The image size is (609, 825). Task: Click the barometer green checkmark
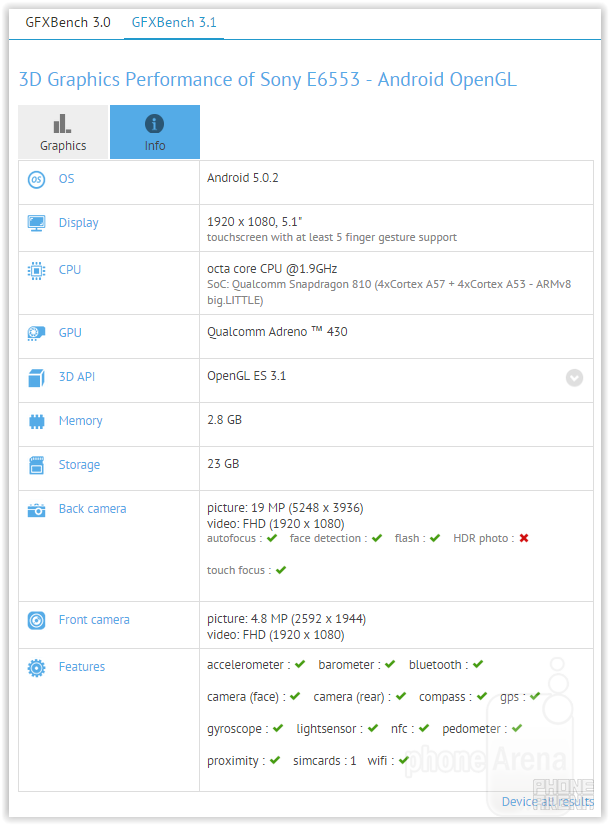click(x=390, y=665)
